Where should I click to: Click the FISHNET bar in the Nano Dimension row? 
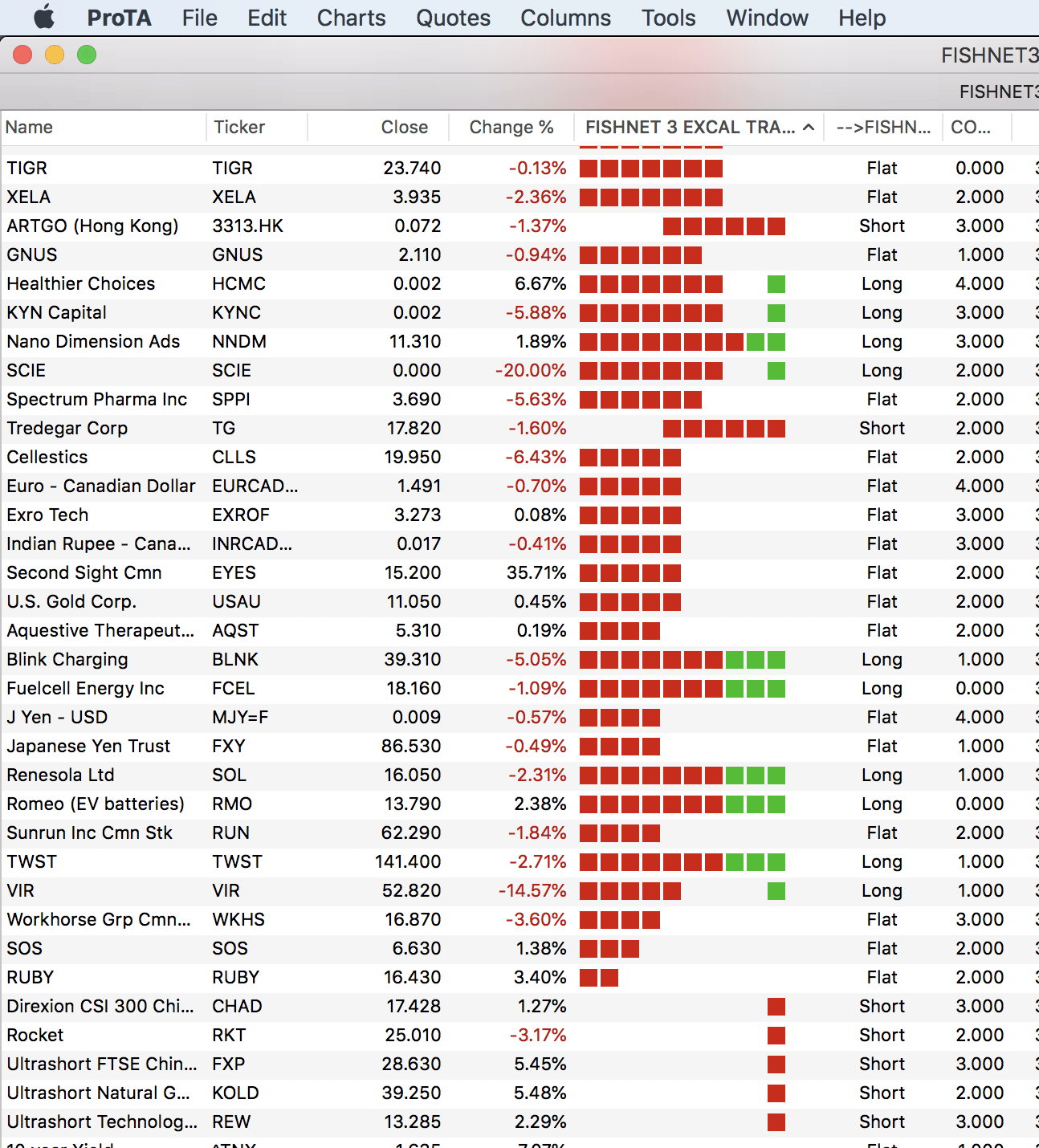pyautogui.click(x=682, y=342)
